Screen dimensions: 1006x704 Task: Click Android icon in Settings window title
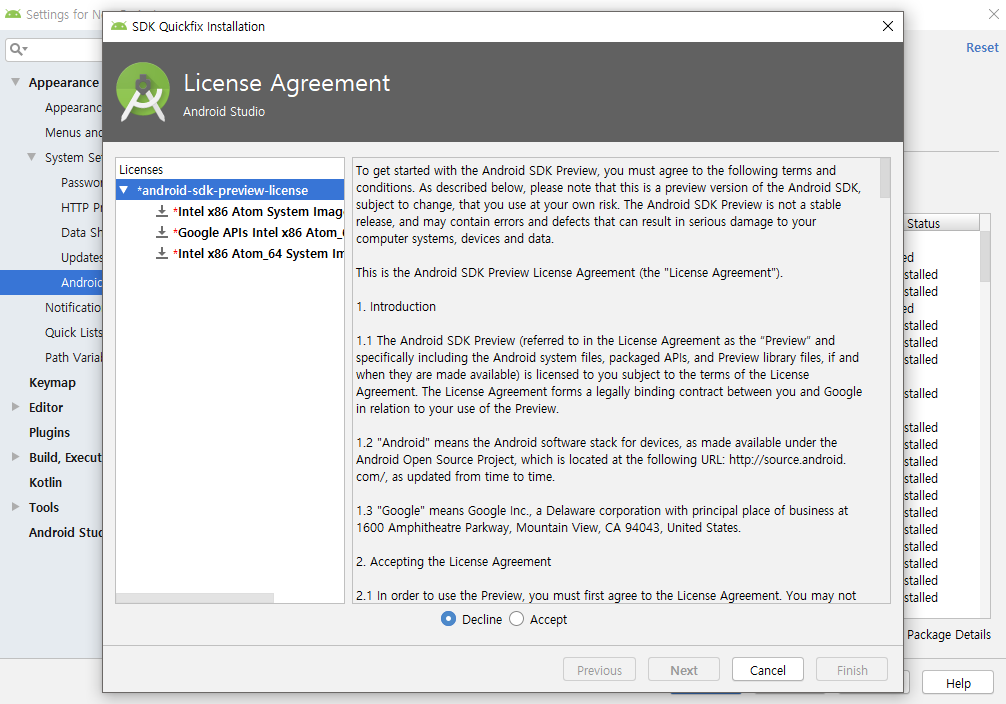coord(13,14)
